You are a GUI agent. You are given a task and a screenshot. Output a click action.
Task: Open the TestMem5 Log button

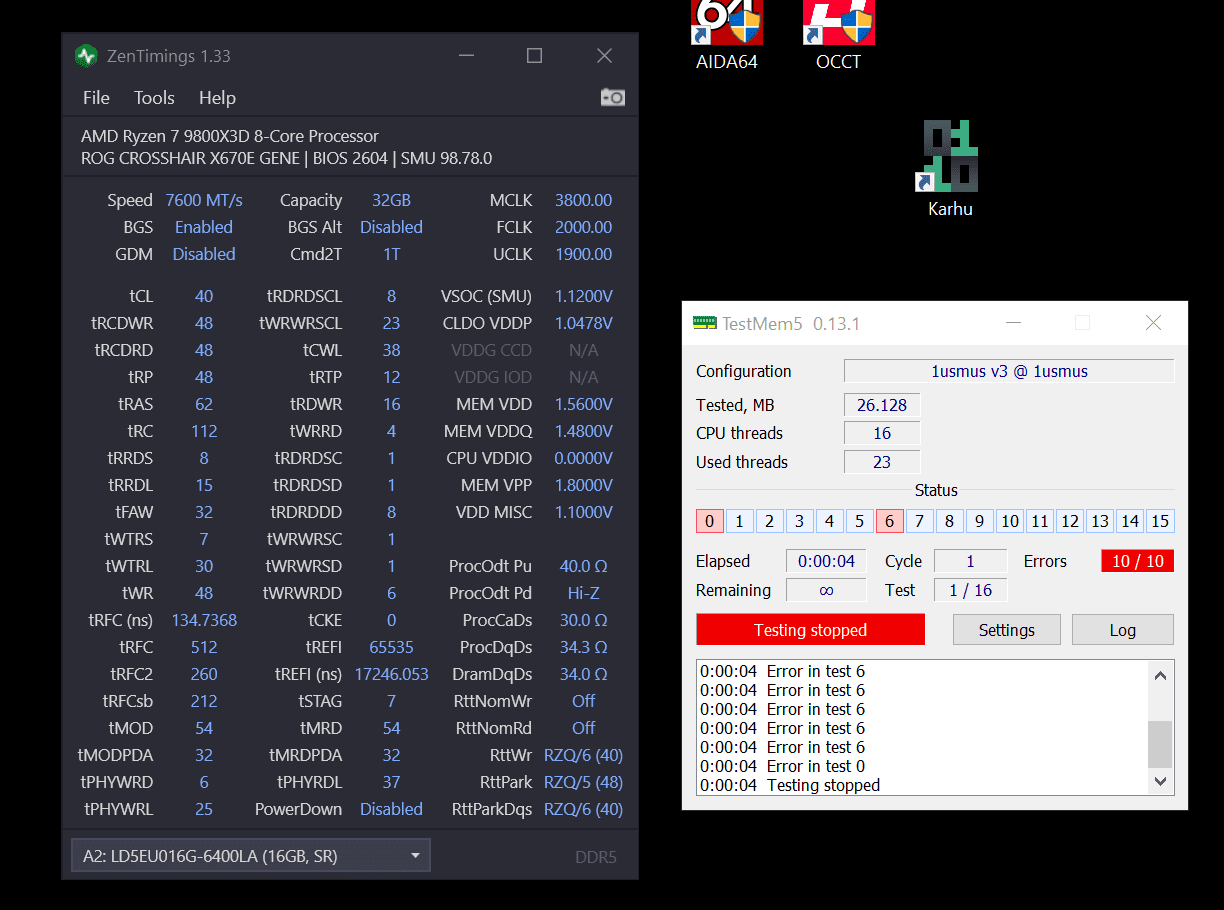pos(1122,630)
